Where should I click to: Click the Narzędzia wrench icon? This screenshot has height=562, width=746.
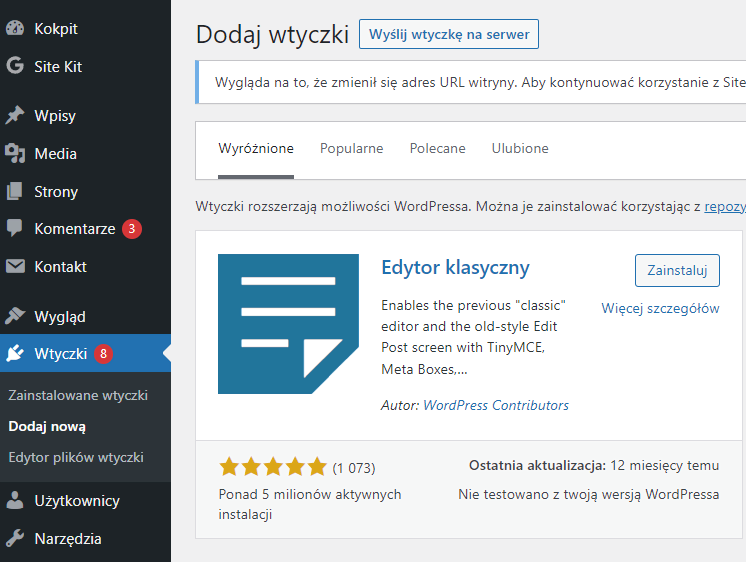pos(15,538)
